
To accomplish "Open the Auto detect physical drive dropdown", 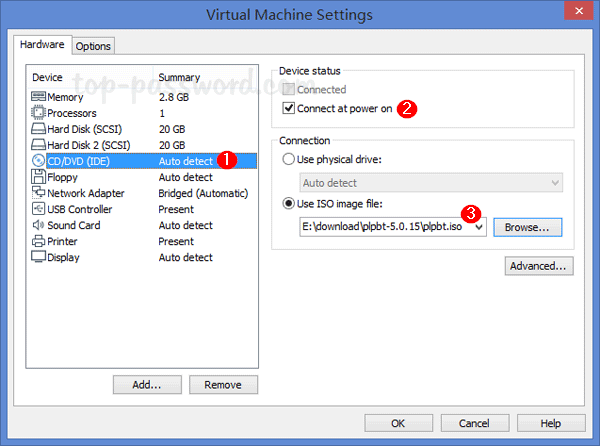I will coord(555,183).
